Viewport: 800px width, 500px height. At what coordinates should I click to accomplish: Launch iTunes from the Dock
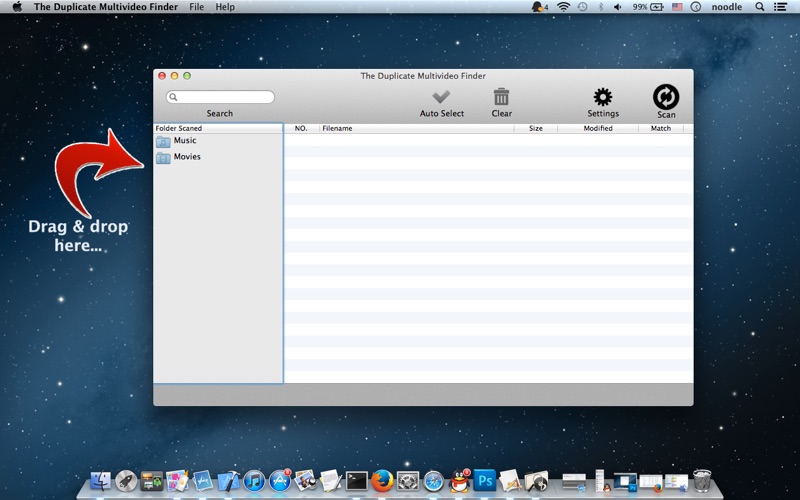254,481
